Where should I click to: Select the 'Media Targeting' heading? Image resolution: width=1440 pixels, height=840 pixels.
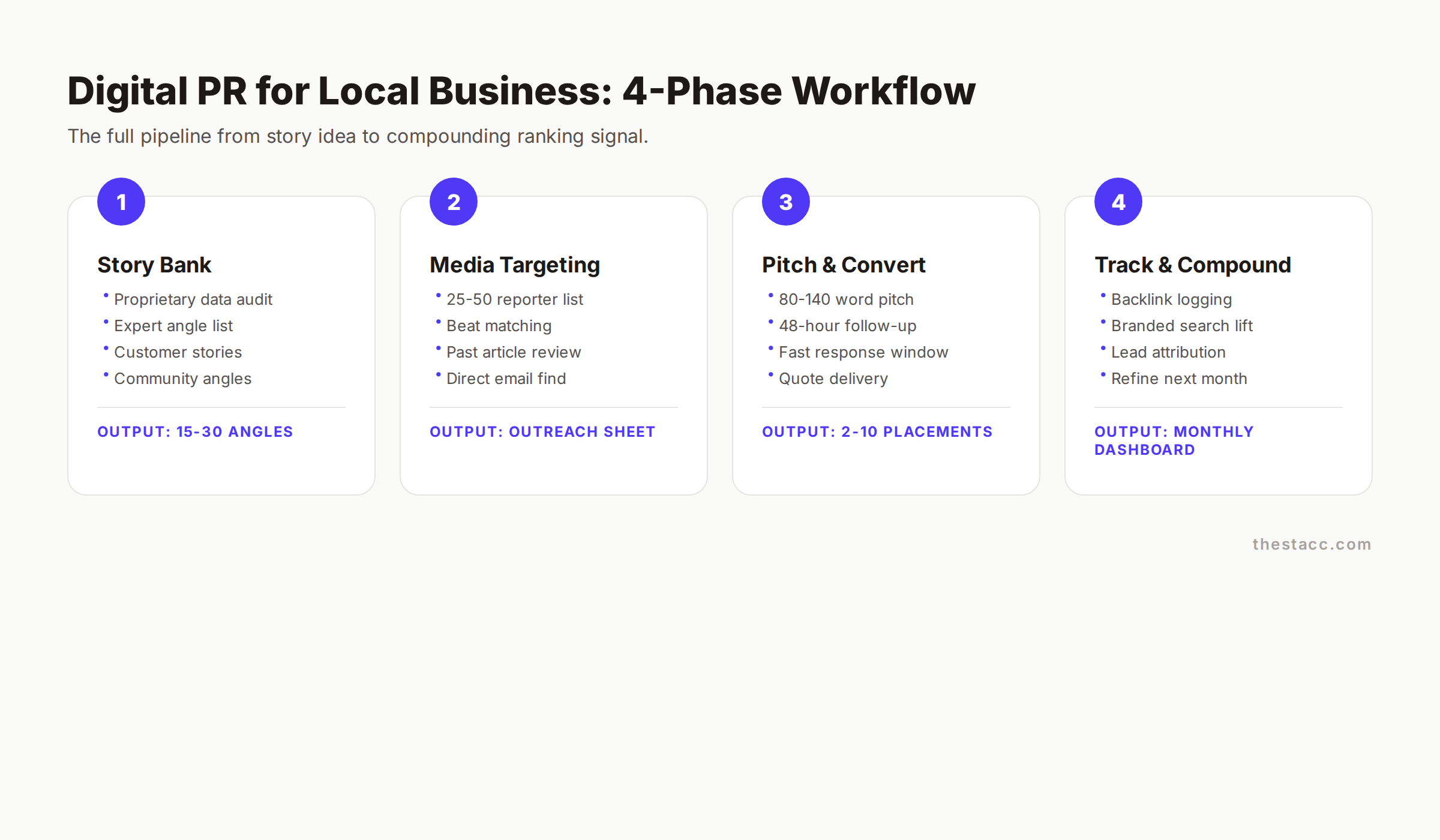[515, 265]
